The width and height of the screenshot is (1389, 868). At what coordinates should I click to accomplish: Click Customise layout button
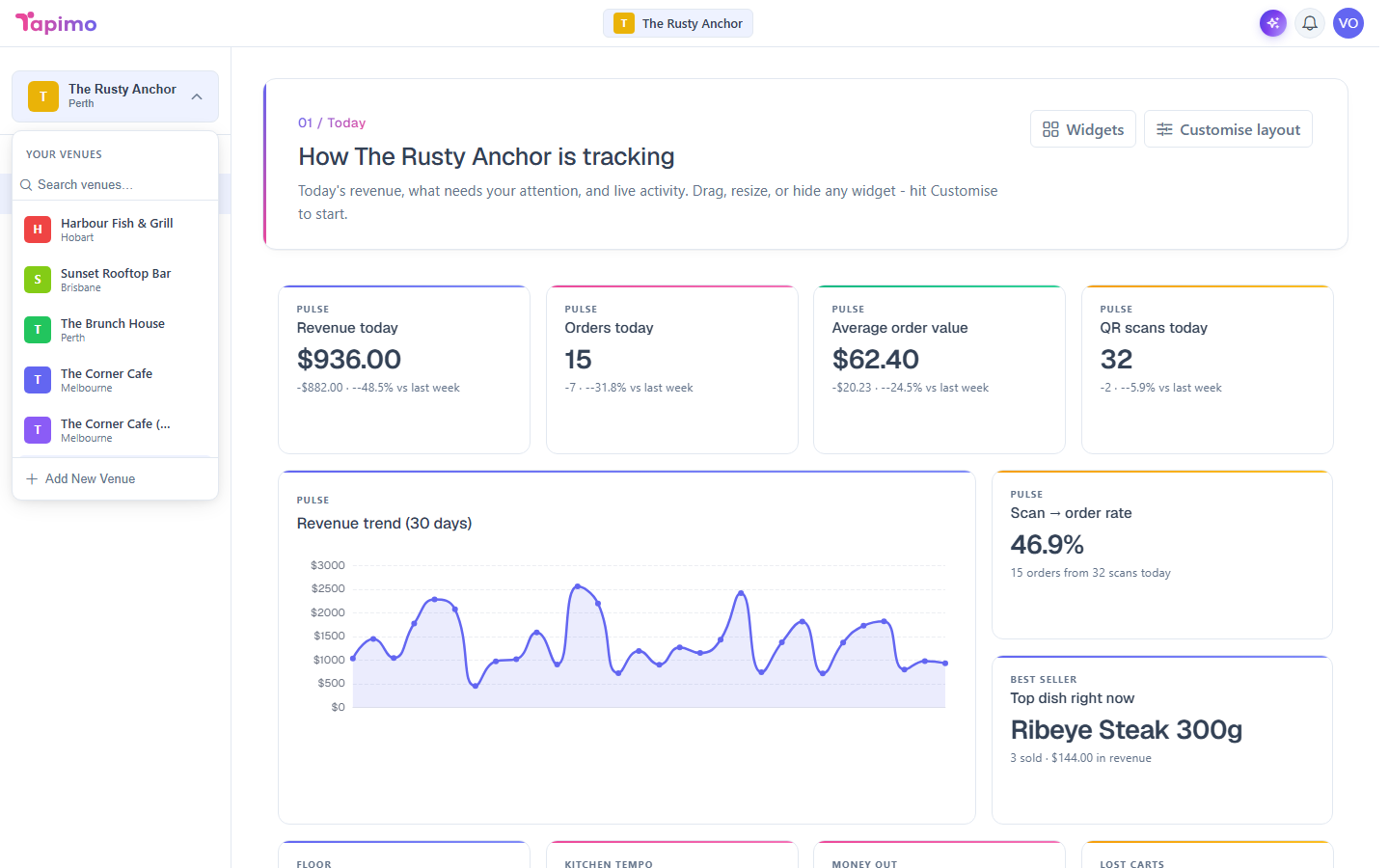(1228, 129)
